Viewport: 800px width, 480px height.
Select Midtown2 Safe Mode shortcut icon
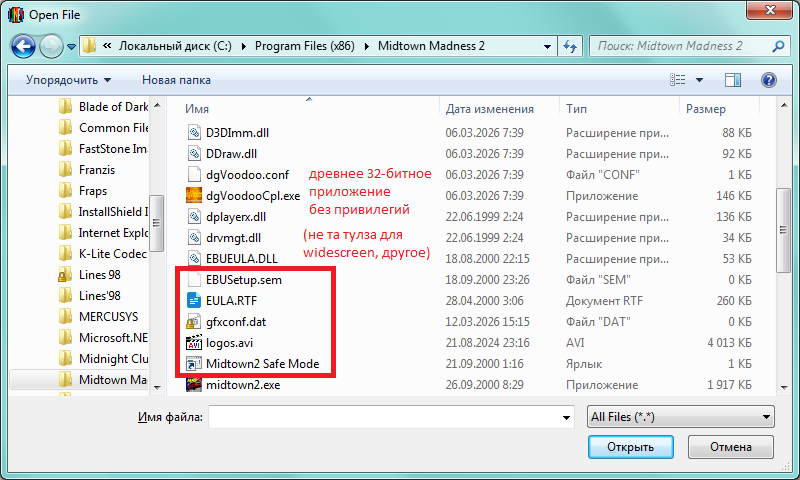coord(194,364)
